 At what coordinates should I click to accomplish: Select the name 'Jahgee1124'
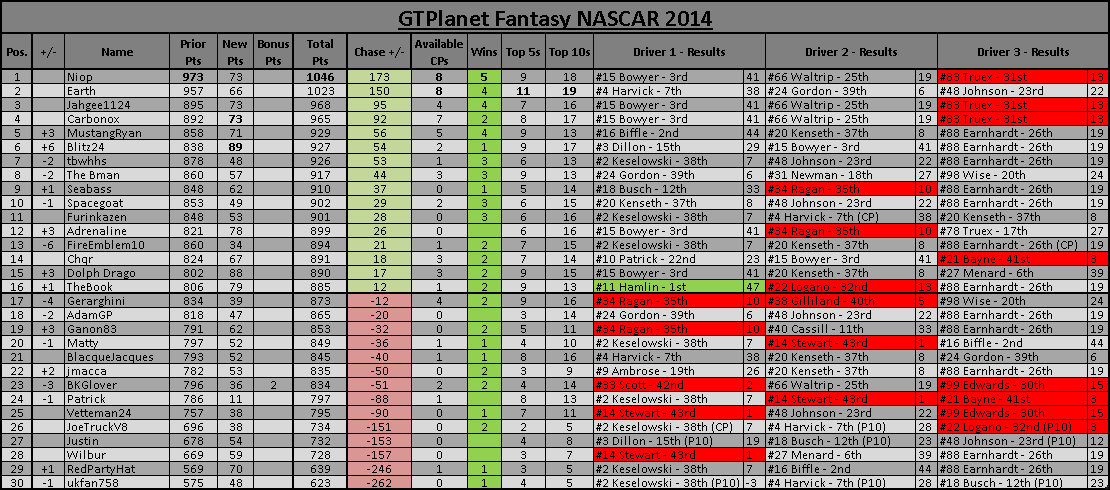pyautogui.click(x=117, y=104)
